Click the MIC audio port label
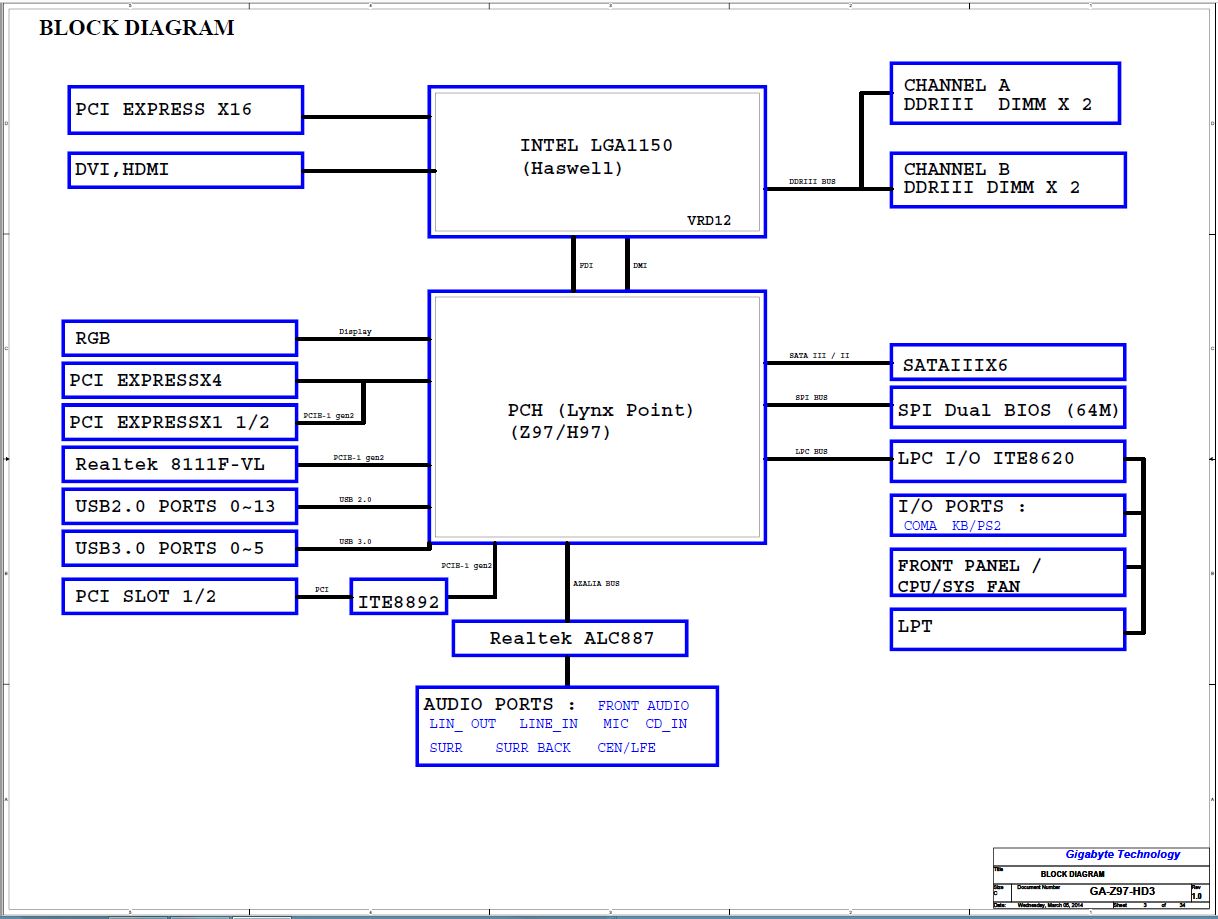Image resolution: width=1218 pixels, height=919 pixels. click(616, 724)
